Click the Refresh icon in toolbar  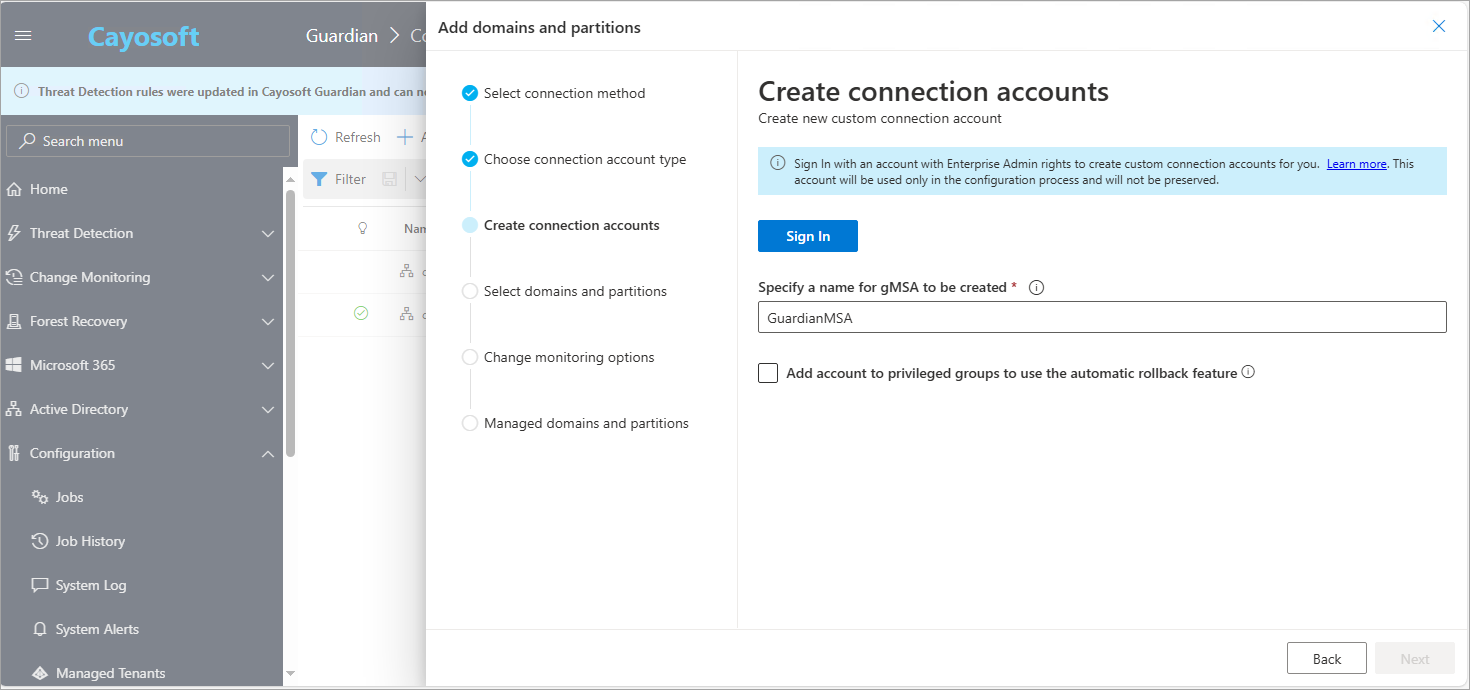(320, 138)
